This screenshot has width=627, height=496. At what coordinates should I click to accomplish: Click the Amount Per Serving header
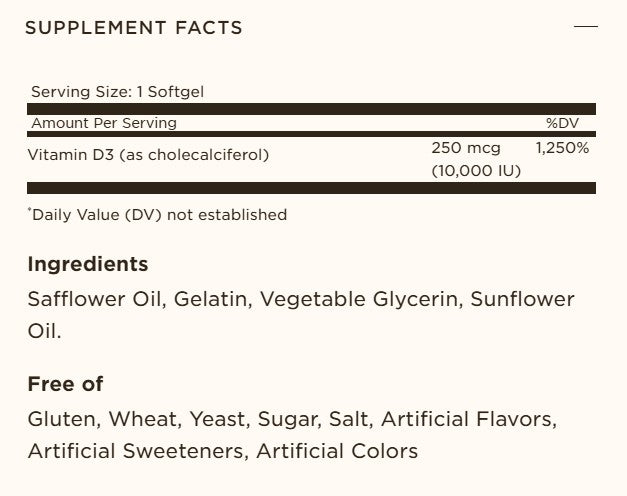click(x=104, y=123)
